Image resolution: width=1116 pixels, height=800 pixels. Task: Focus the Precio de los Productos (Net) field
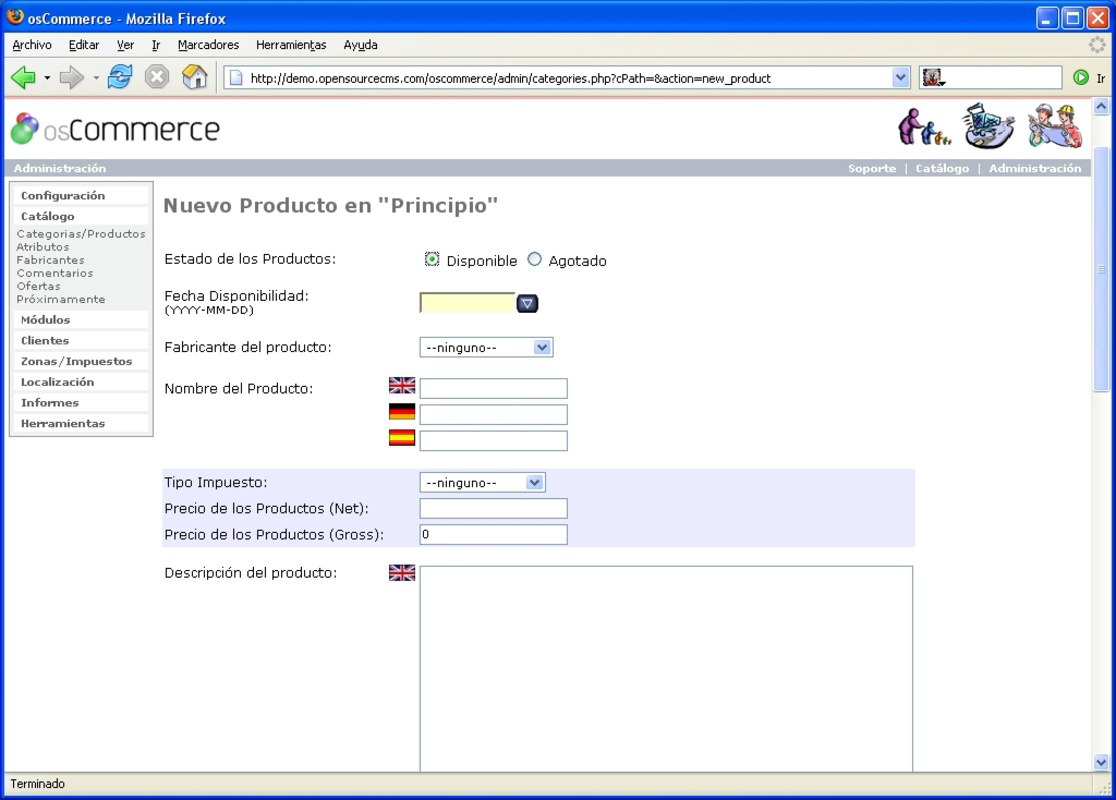pyautogui.click(x=493, y=508)
